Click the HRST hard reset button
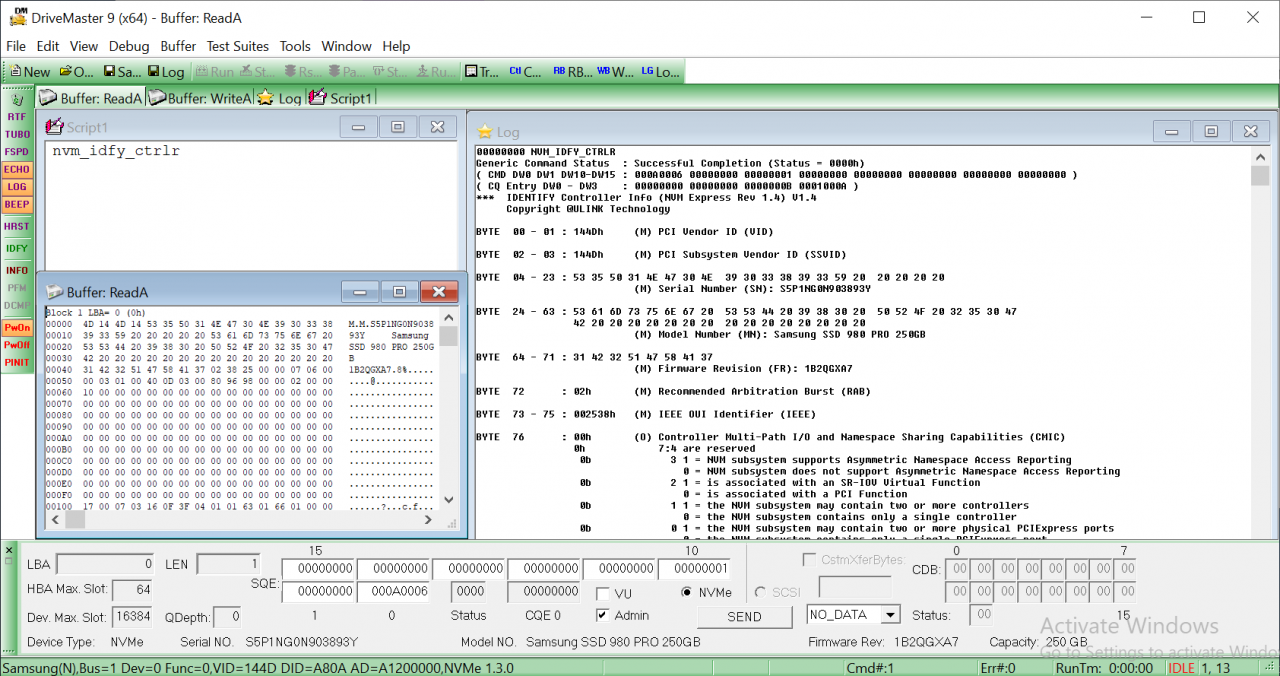The width and height of the screenshot is (1280, 676). 17,226
